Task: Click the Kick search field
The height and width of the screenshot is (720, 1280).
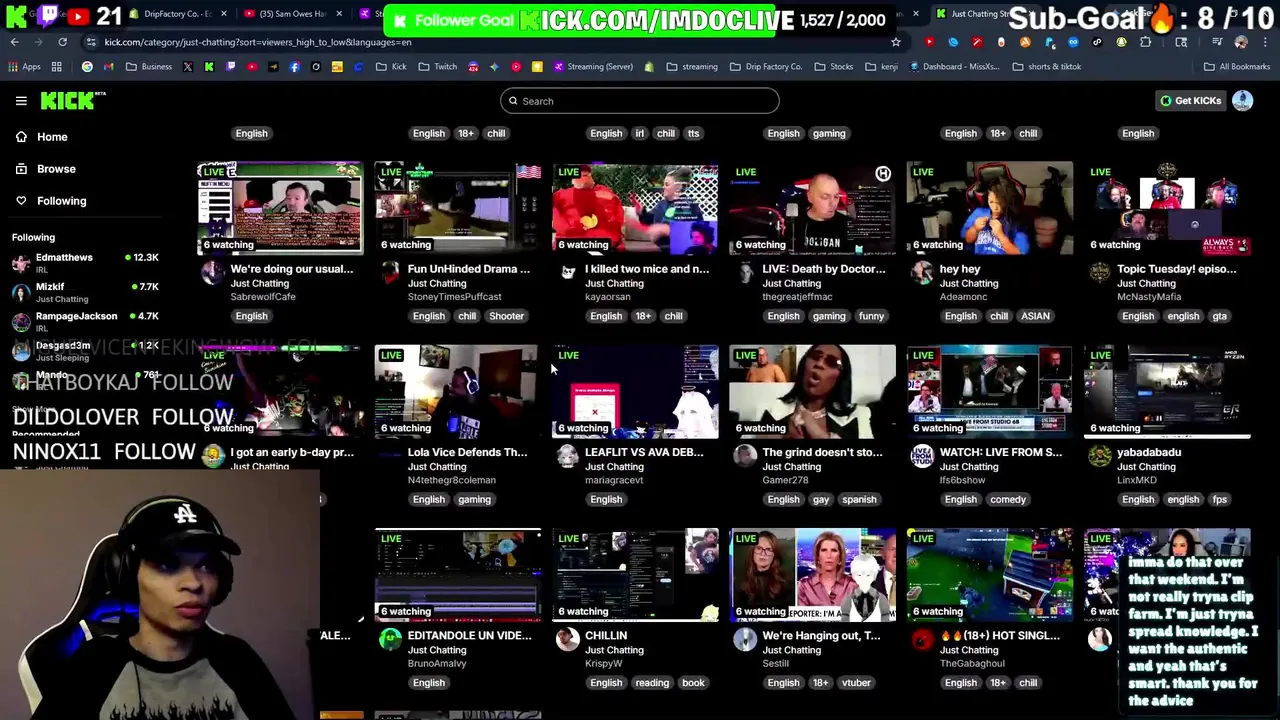Action: click(x=640, y=101)
